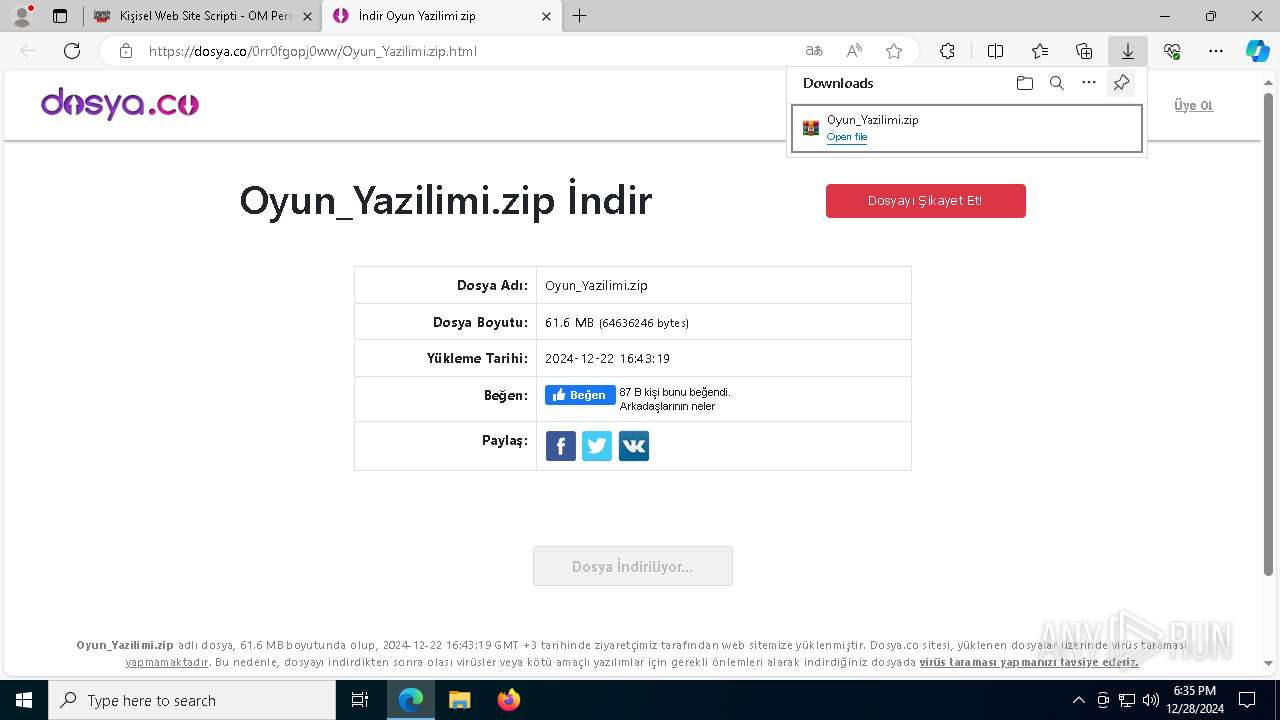Click Dosya İndiriliyor... button
Viewport: 1280px width, 720px height.
pyautogui.click(x=633, y=566)
